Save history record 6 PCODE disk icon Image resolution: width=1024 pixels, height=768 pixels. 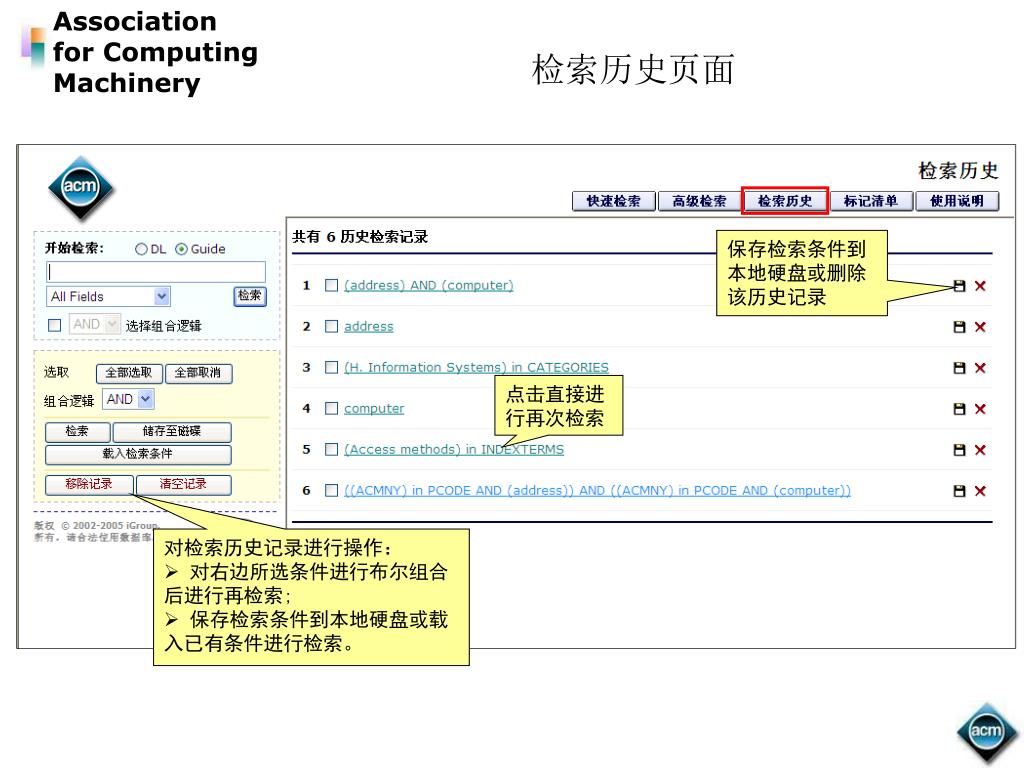pyautogui.click(x=959, y=490)
